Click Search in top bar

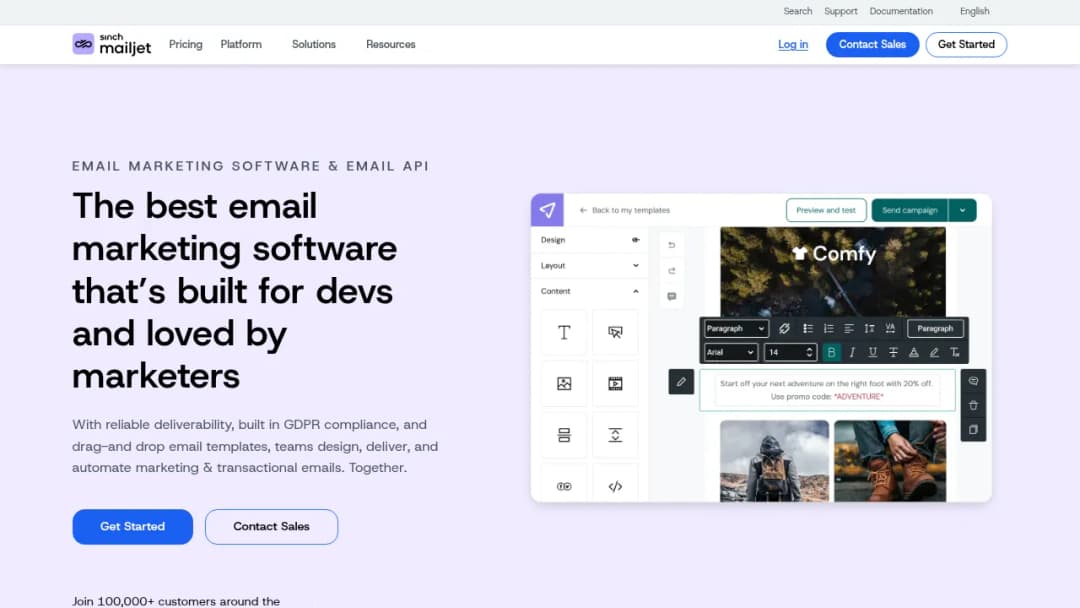click(x=798, y=11)
